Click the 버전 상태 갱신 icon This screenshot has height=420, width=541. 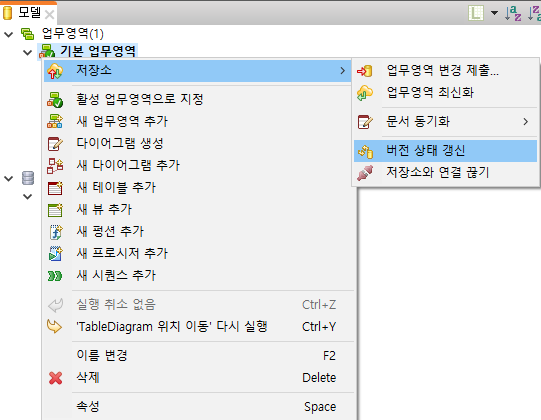[366, 151]
